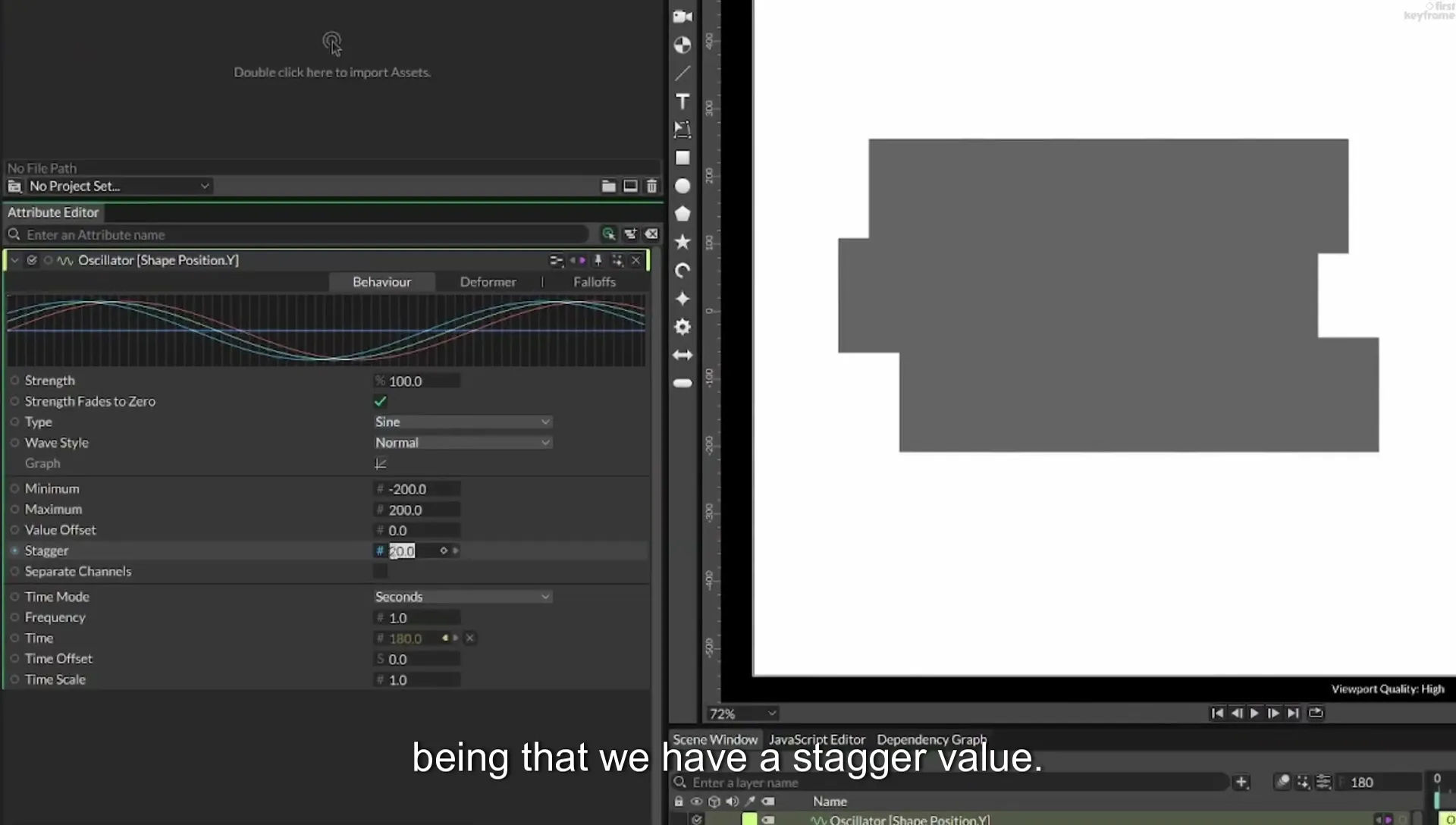The width and height of the screenshot is (1456, 825).
Task: Jump to the first frame
Action: pos(1217,713)
